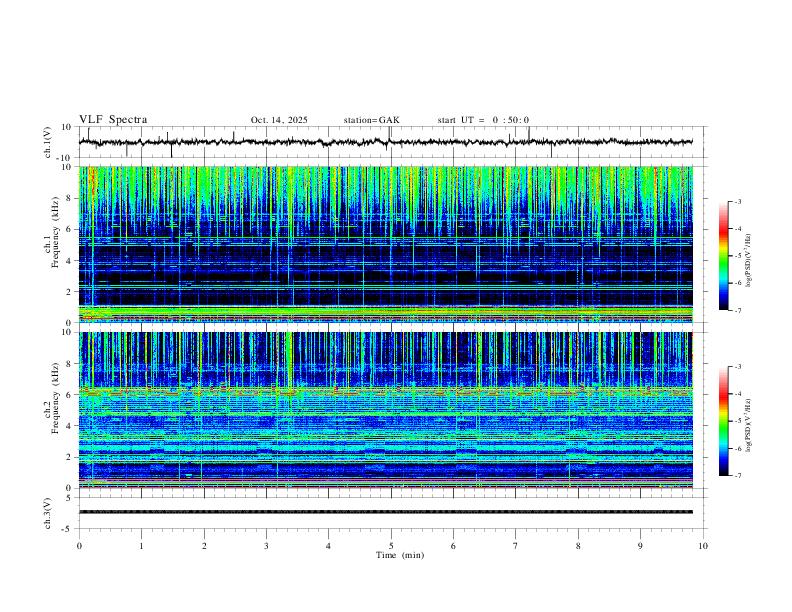Image resolution: width=792 pixels, height=612 pixels.
Task: Click the "-3" label on the lower color bar
Action: [737, 367]
